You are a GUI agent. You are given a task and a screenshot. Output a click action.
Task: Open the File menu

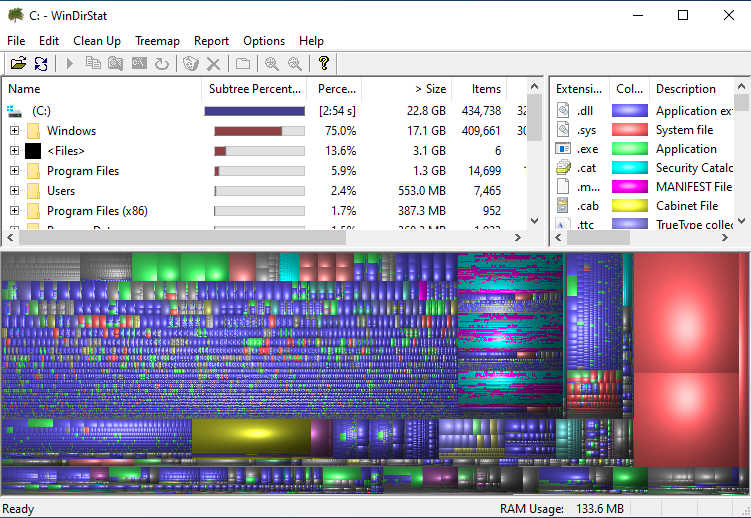[x=16, y=41]
